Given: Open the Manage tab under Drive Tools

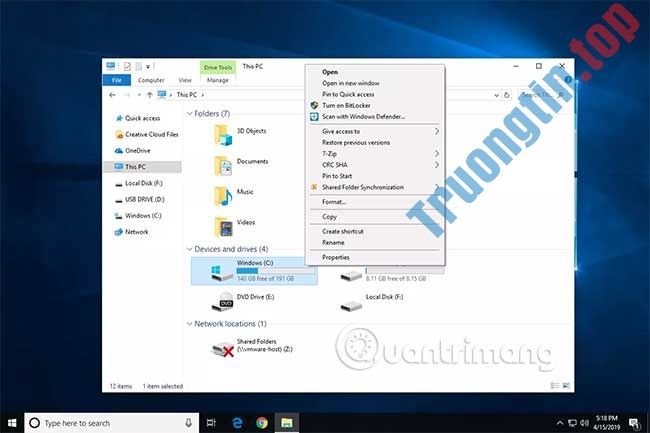Looking at the screenshot, I should 218,80.
